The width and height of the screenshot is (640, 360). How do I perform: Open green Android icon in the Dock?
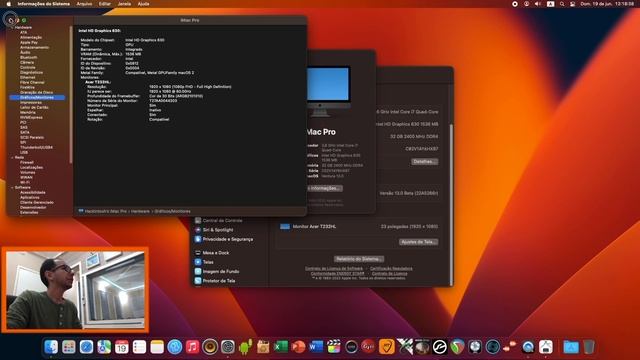pos(245,347)
